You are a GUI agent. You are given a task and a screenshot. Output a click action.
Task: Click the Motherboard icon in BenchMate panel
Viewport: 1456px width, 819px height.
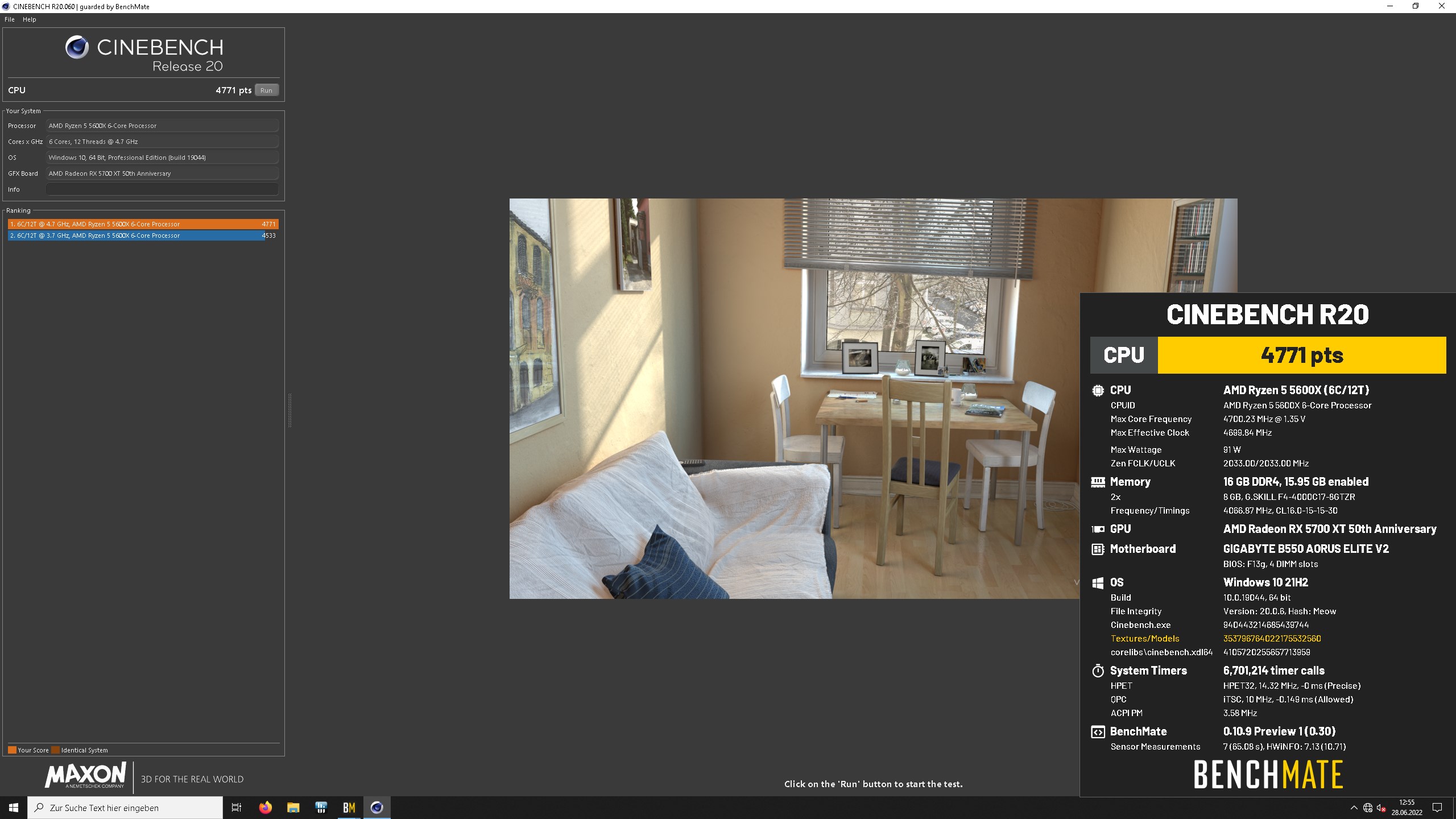click(x=1098, y=549)
